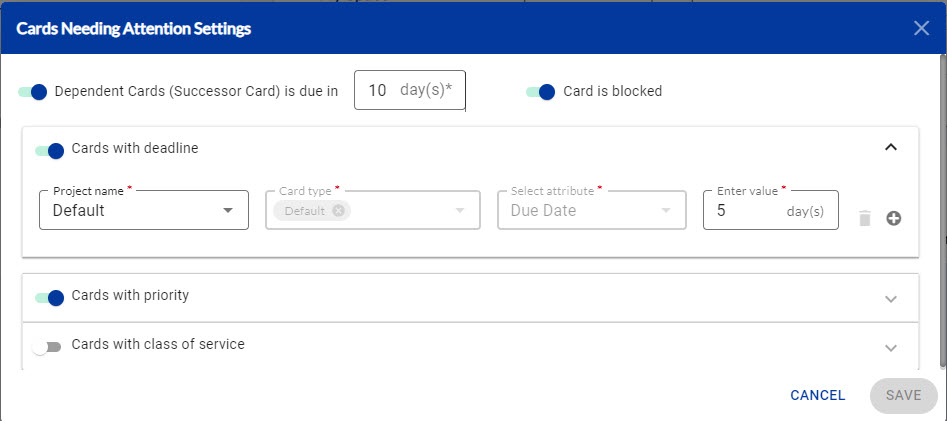The image size is (947, 421).
Task: Turn off Cards with deadline switch
Action: (x=50, y=150)
